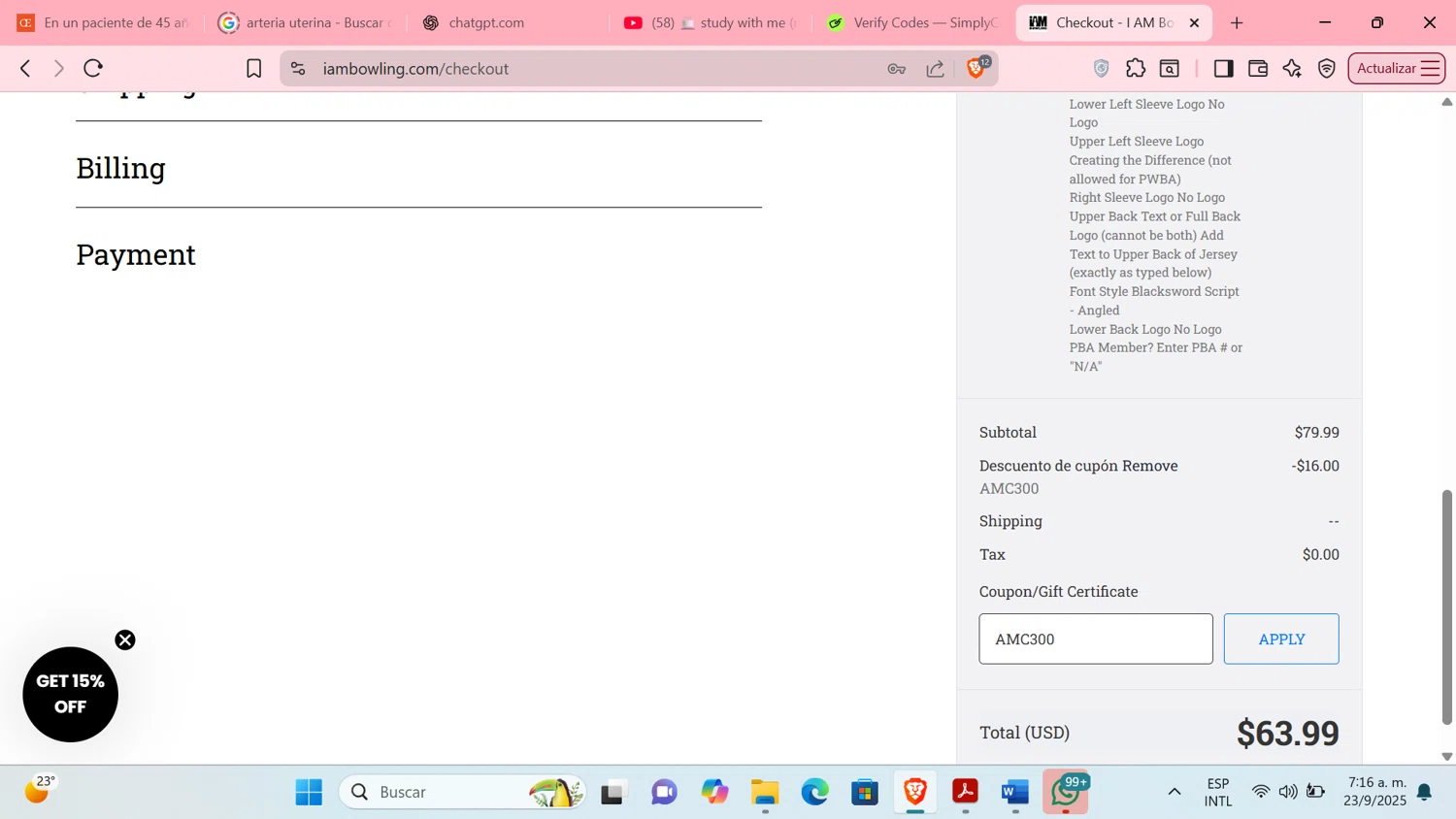Switch to the 'En un paciente de 45 añ' tab
The height and width of the screenshot is (819, 1456).
point(104,22)
